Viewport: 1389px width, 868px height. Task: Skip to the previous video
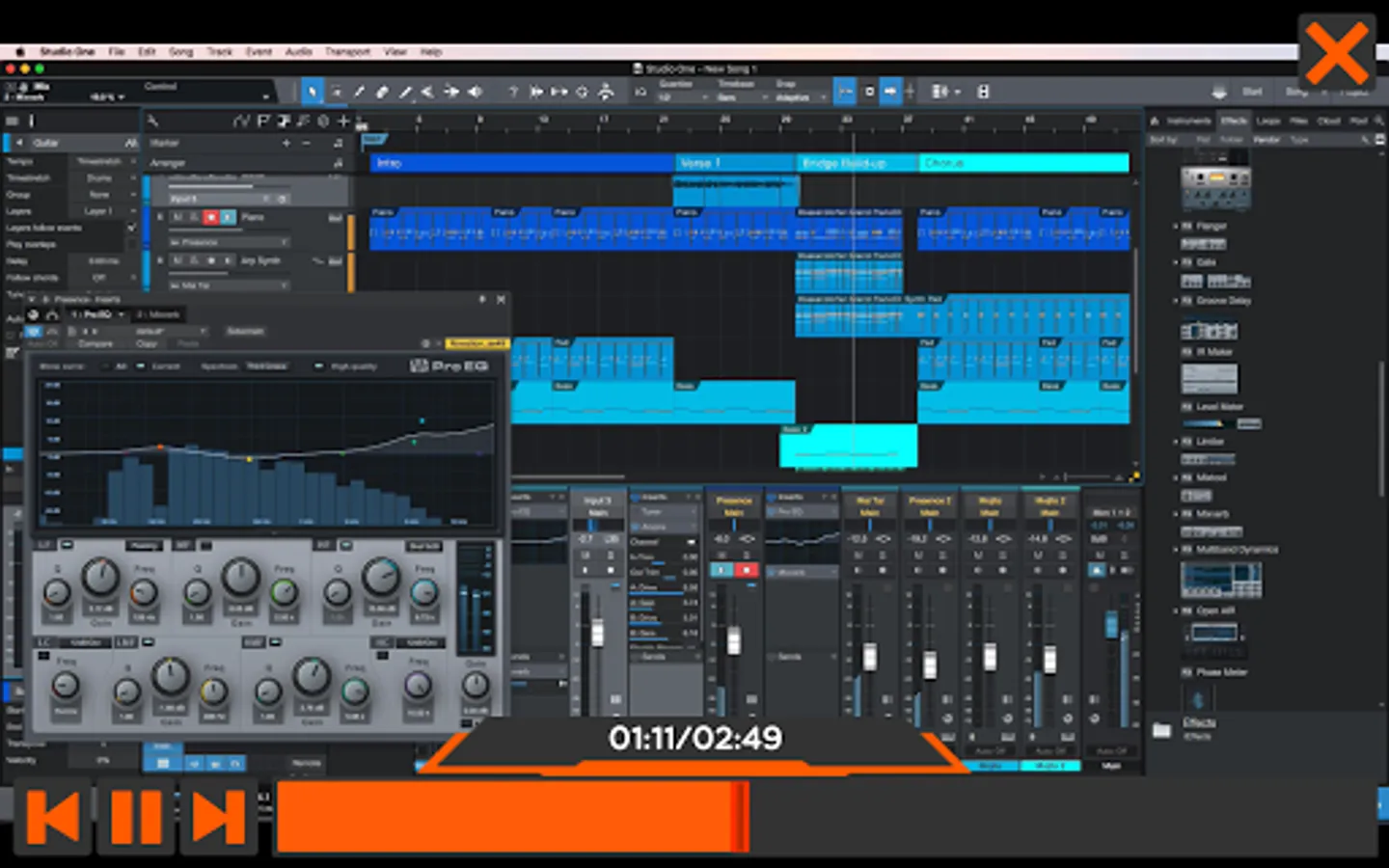point(53,818)
